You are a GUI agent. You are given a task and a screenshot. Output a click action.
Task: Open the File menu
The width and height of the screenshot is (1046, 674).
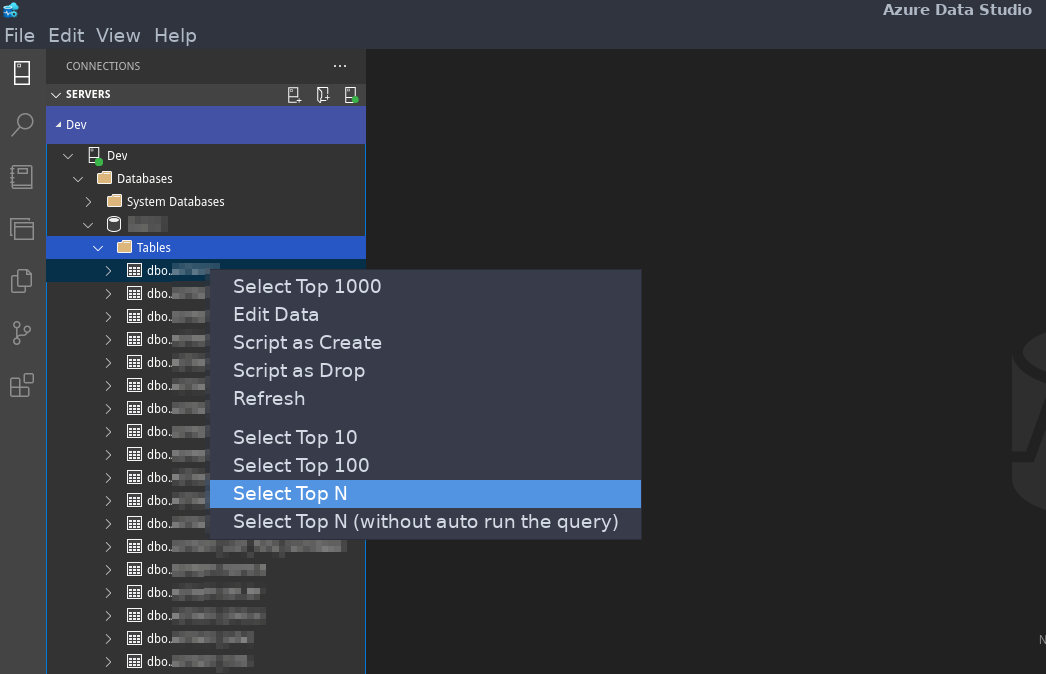19,35
